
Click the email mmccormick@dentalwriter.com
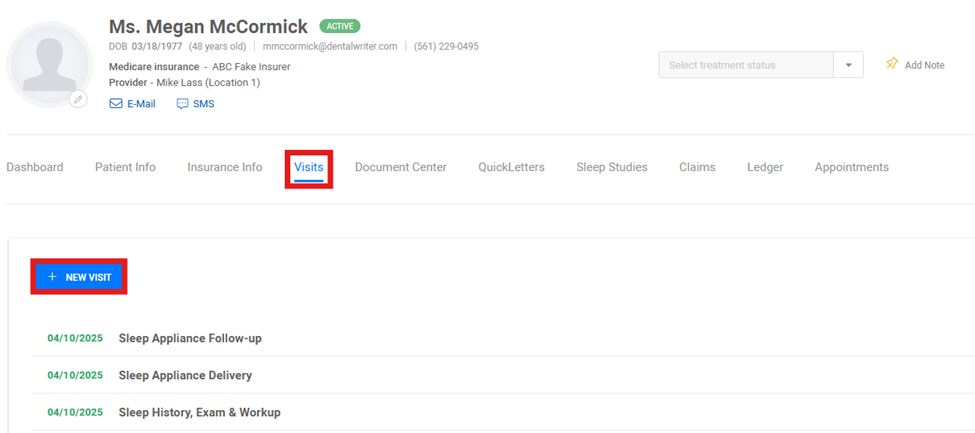(x=330, y=46)
